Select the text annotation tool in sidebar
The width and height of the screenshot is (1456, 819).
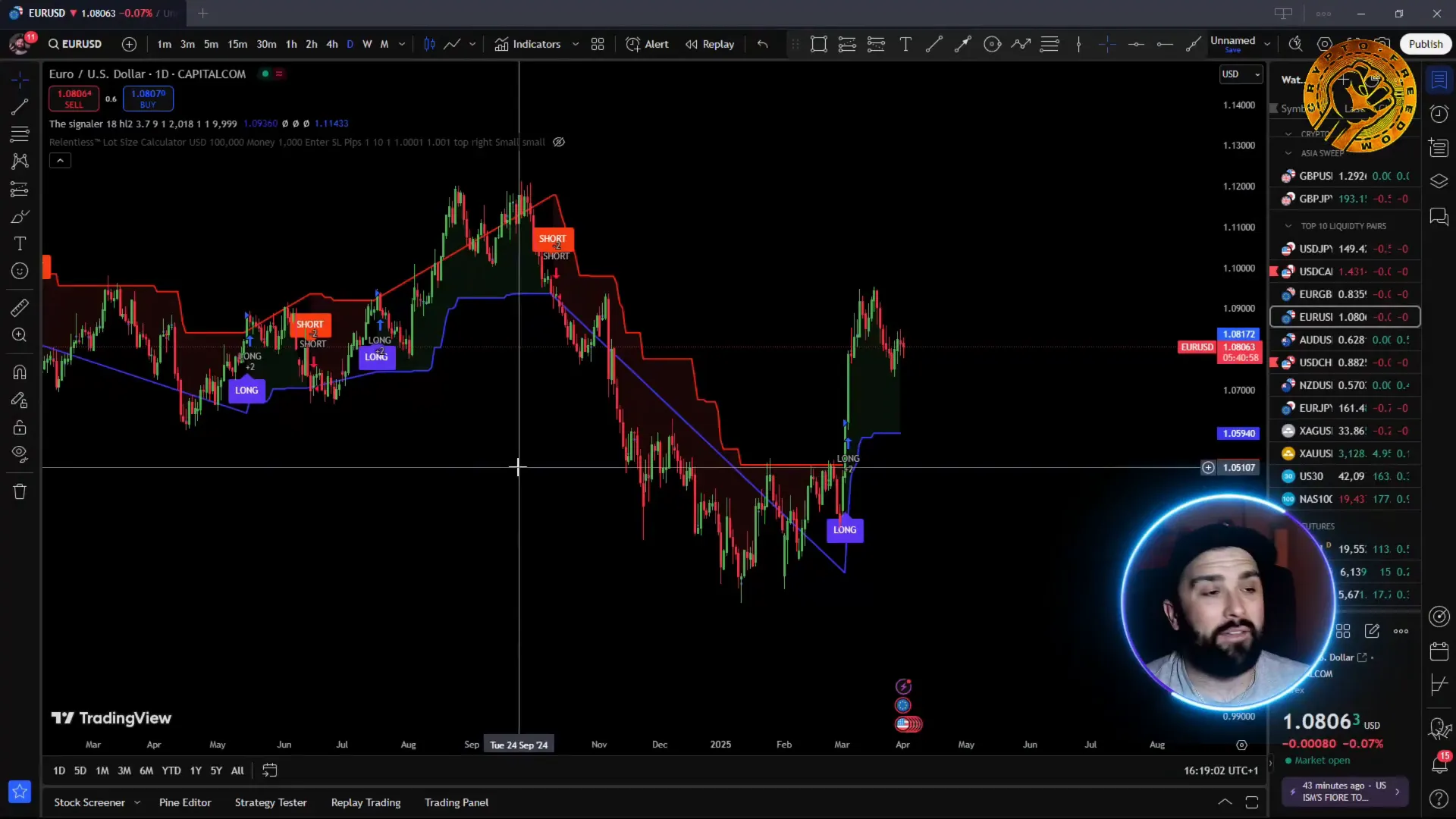pos(20,243)
